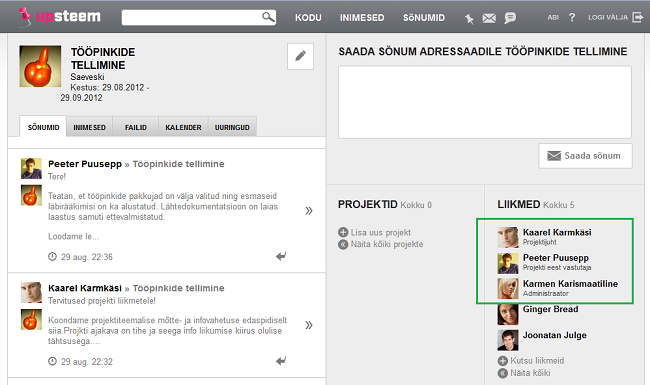The height and width of the screenshot is (385, 650).
Task: Expand Kaarel Karmkäsi's message with chevron
Action: [x=309, y=325]
